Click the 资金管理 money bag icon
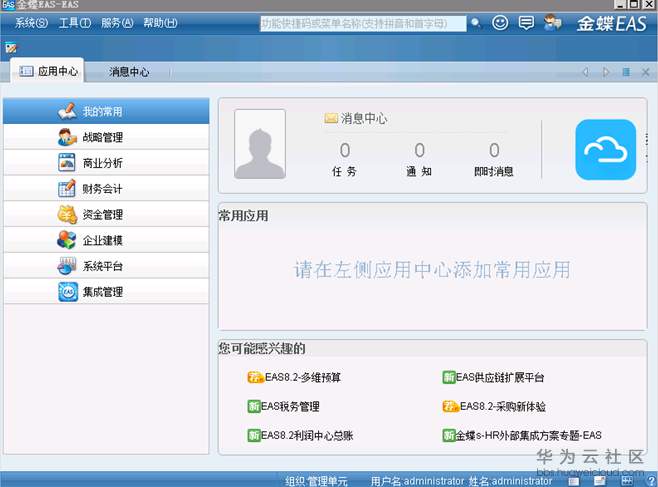The width and height of the screenshot is (658, 487). [x=67, y=214]
